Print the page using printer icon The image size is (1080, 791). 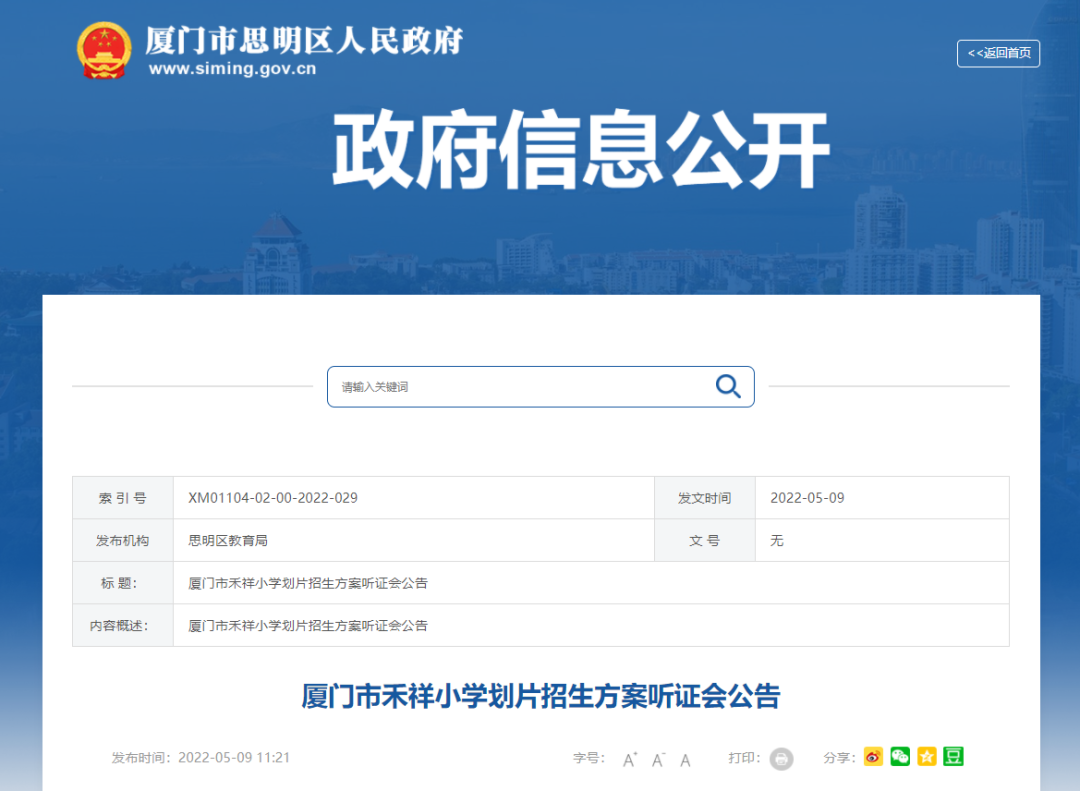click(781, 759)
